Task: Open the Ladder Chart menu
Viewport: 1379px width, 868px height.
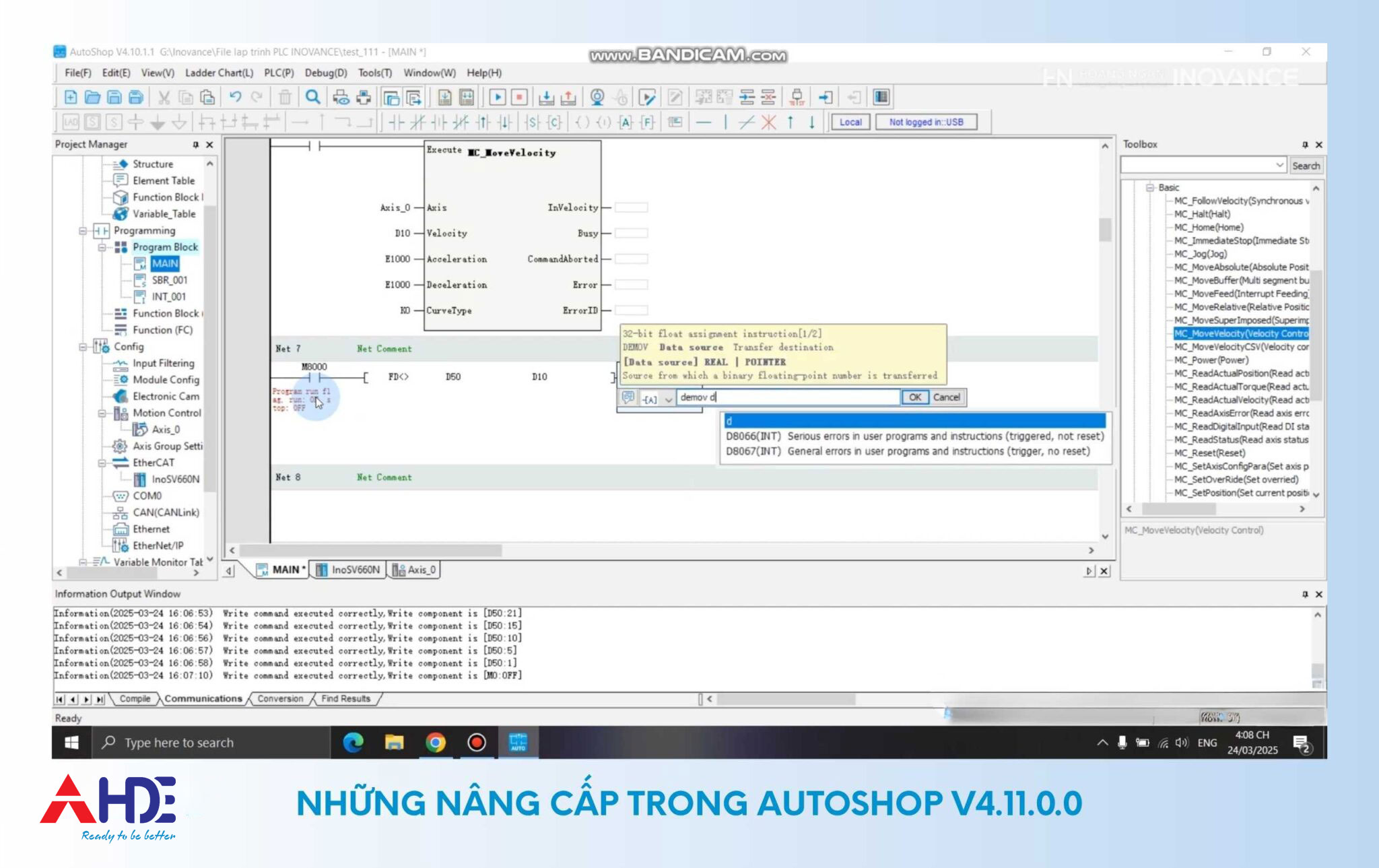Action: coord(219,73)
